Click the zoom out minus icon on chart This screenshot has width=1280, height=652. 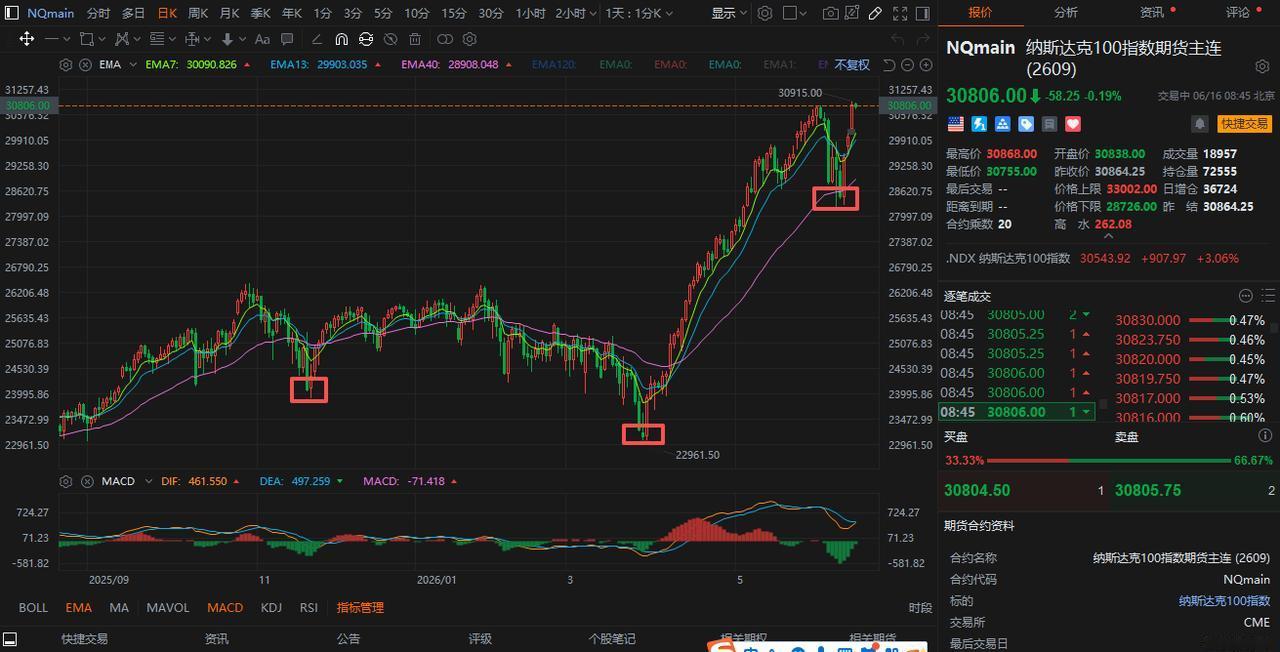(x=908, y=65)
